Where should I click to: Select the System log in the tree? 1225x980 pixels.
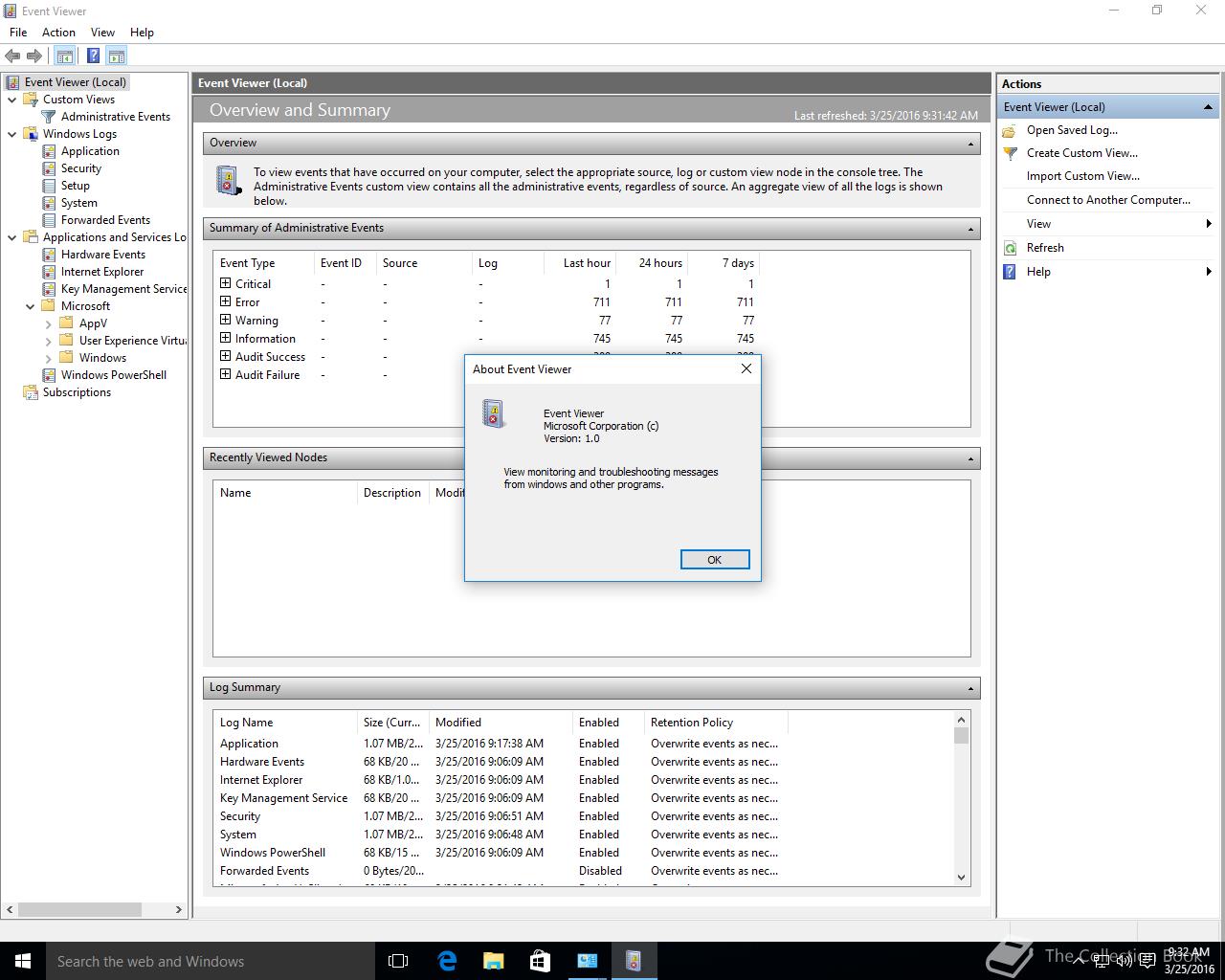click(x=79, y=203)
